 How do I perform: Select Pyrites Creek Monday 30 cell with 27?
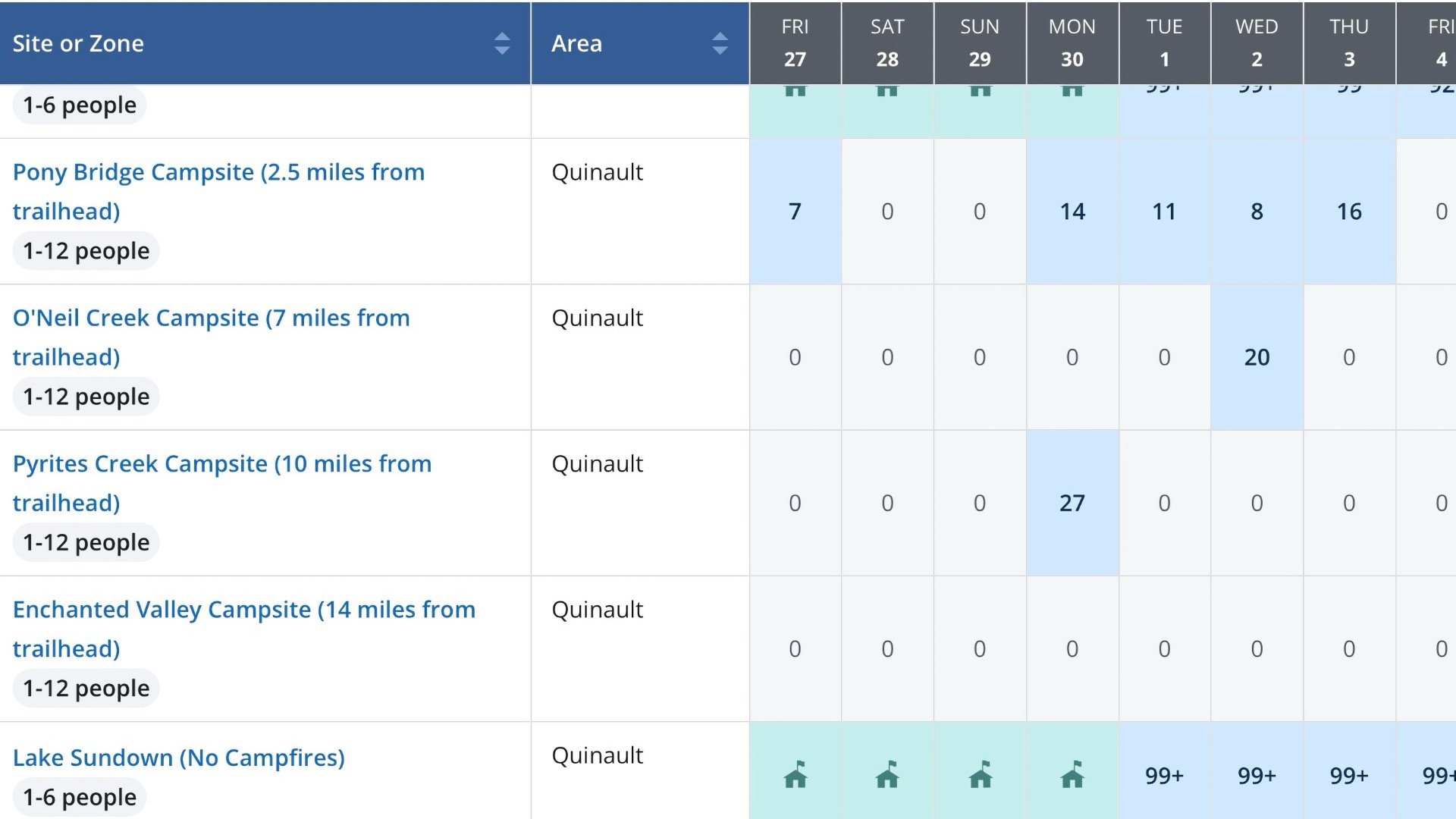click(1072, 502)
